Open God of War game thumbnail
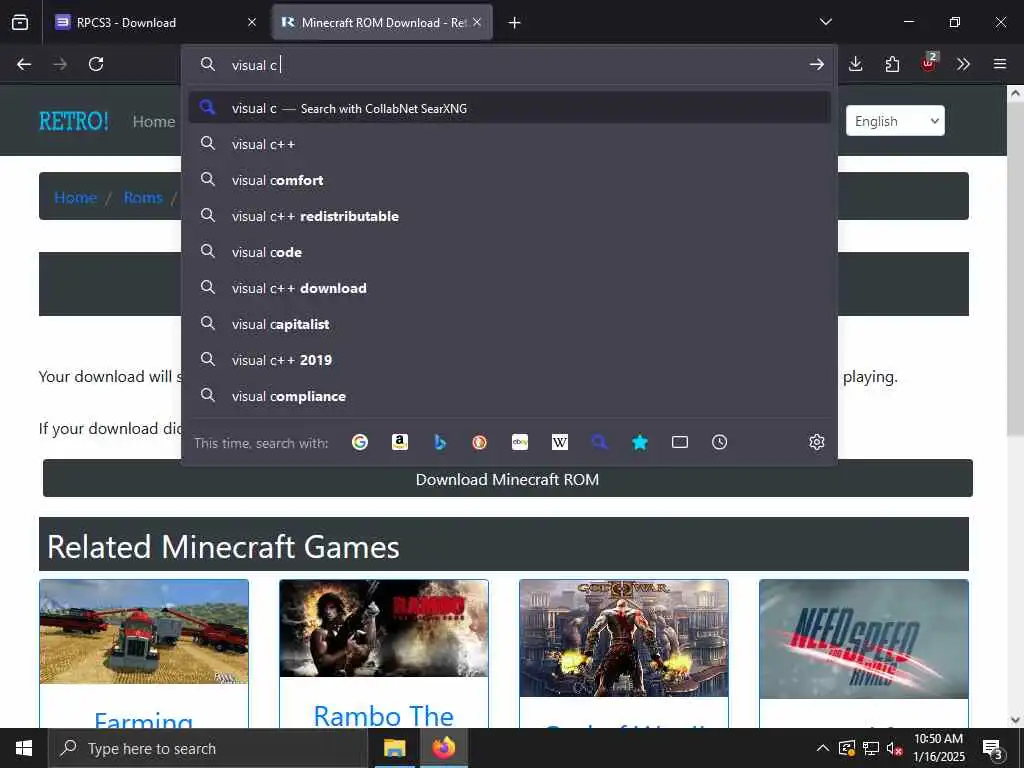The width and height of the screenshot is (1024, 768). click(624, 638)
